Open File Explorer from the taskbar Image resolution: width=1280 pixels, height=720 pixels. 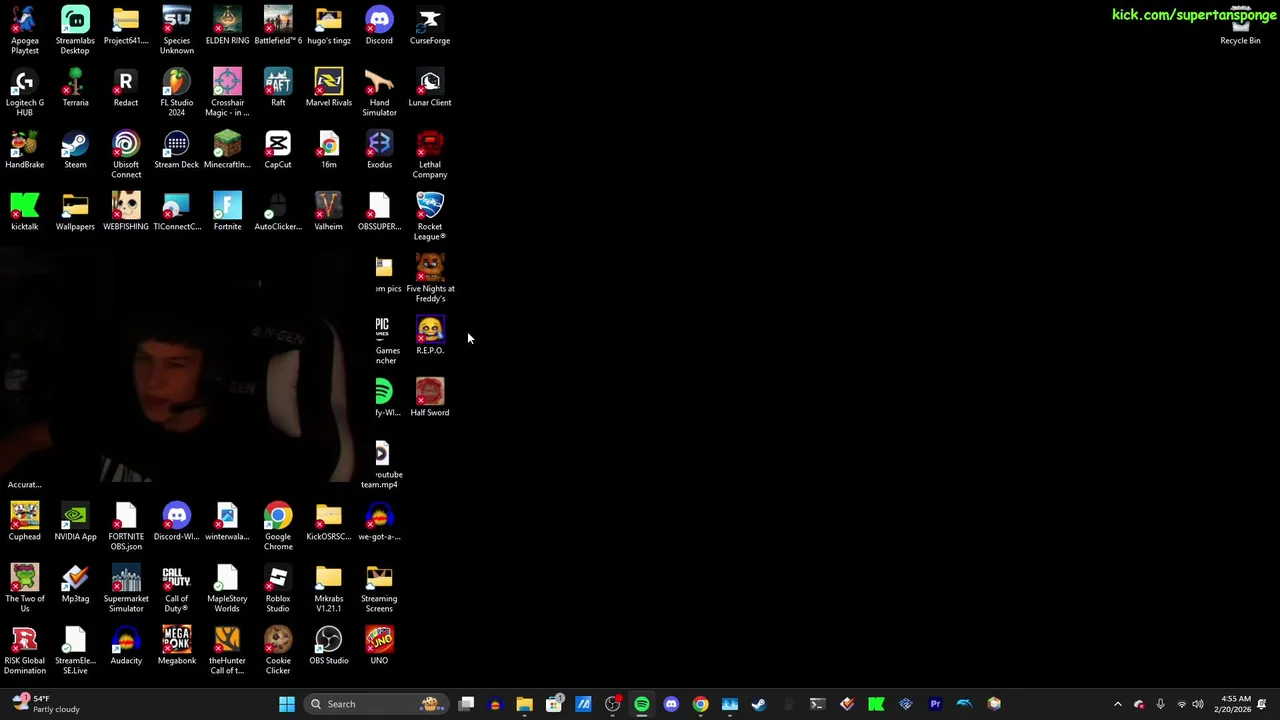pyautogui.click(x=524, y=704)
